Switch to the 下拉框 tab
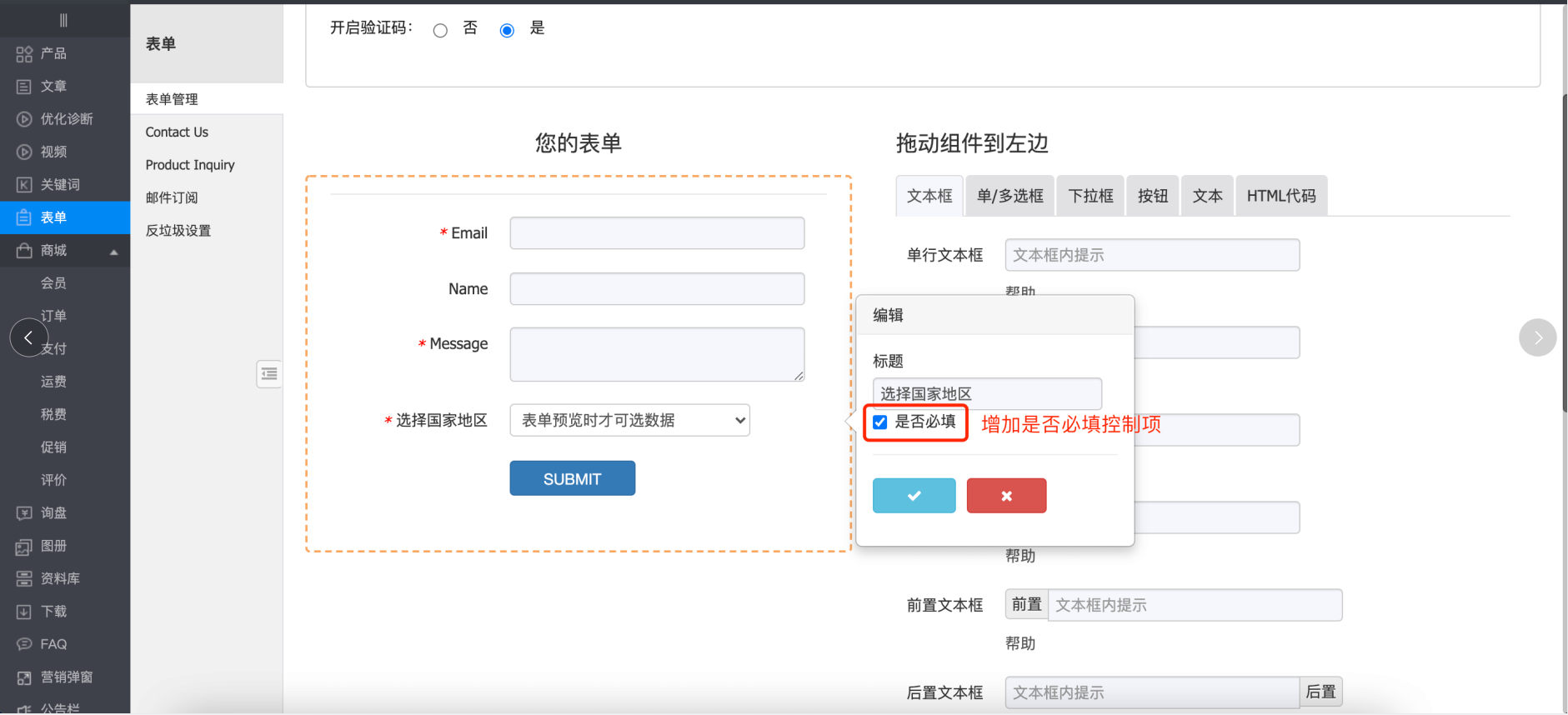This screenshot has height=715, width=1568. [1090, 196]
